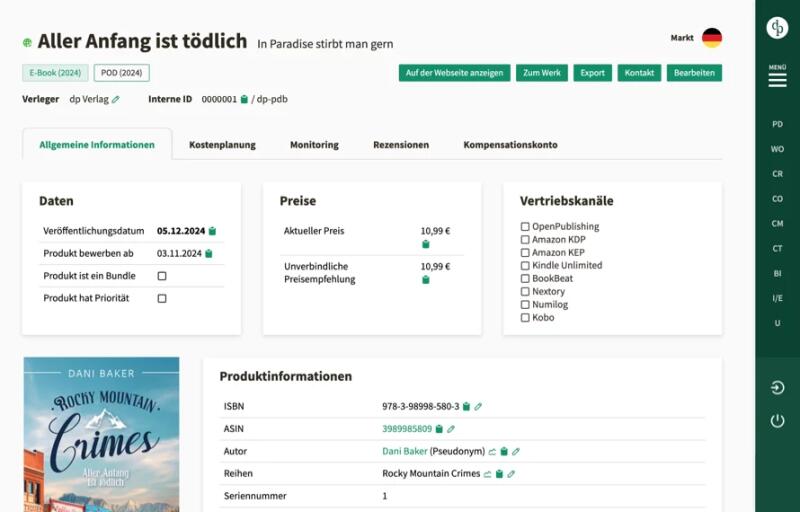Edit the ASIN pencil icon

[451, 429]
